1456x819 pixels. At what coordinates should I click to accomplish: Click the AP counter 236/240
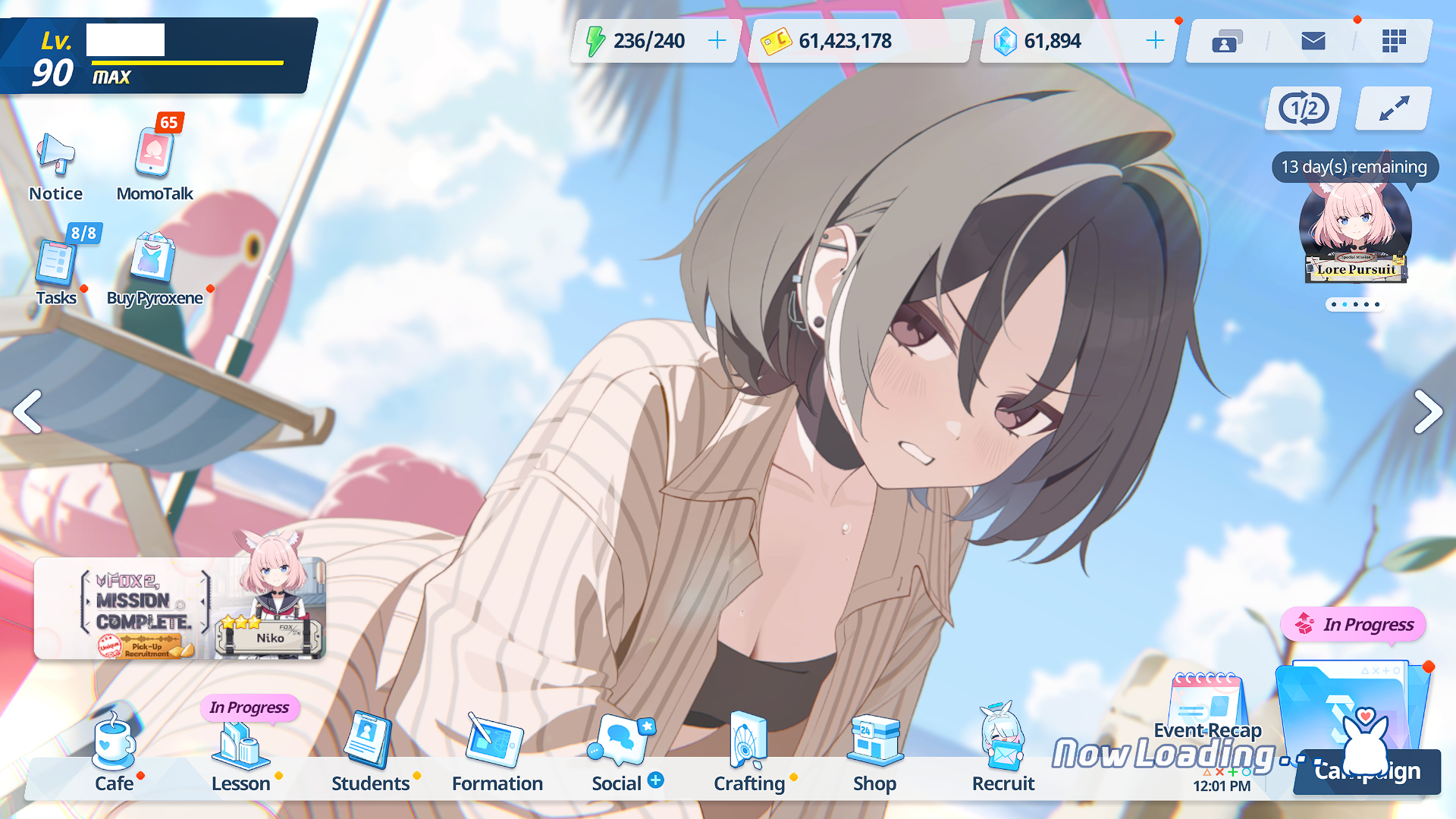tap(648, 41)
